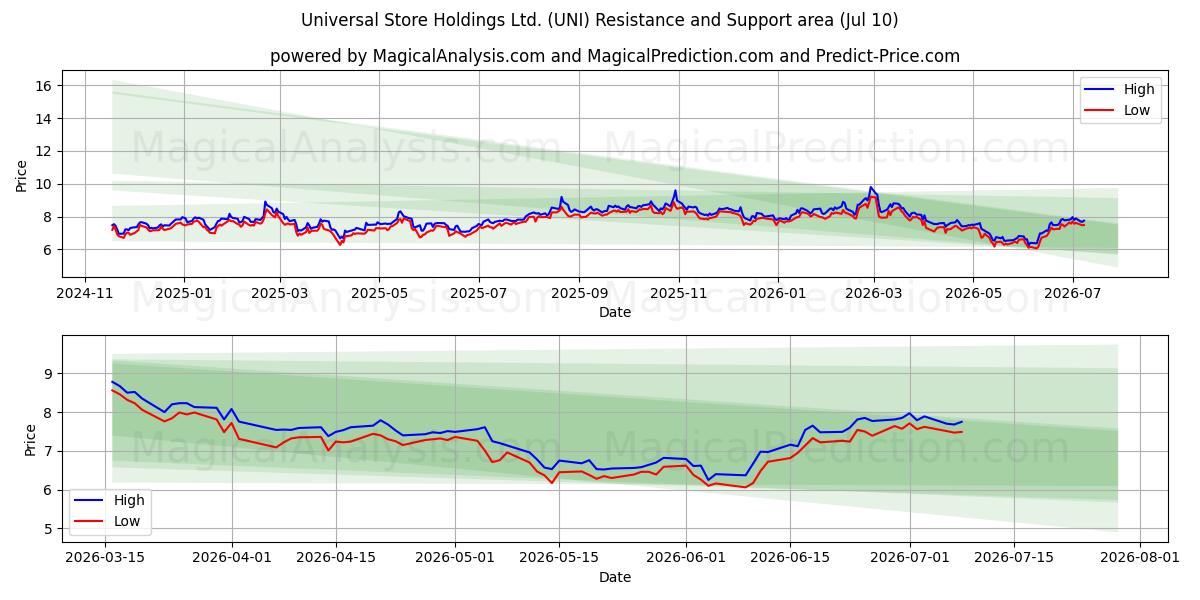Click 'High' in the top chart legend
Screen dimensions: 1200x600
[x=1139, y=89]
